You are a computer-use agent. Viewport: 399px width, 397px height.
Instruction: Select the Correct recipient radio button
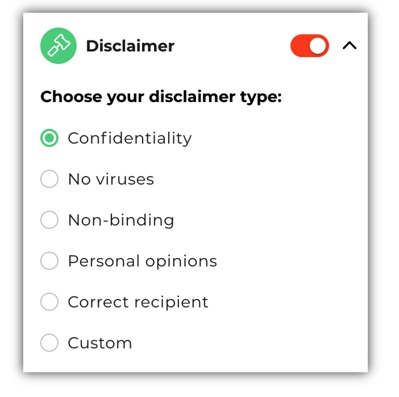[49, 302]
